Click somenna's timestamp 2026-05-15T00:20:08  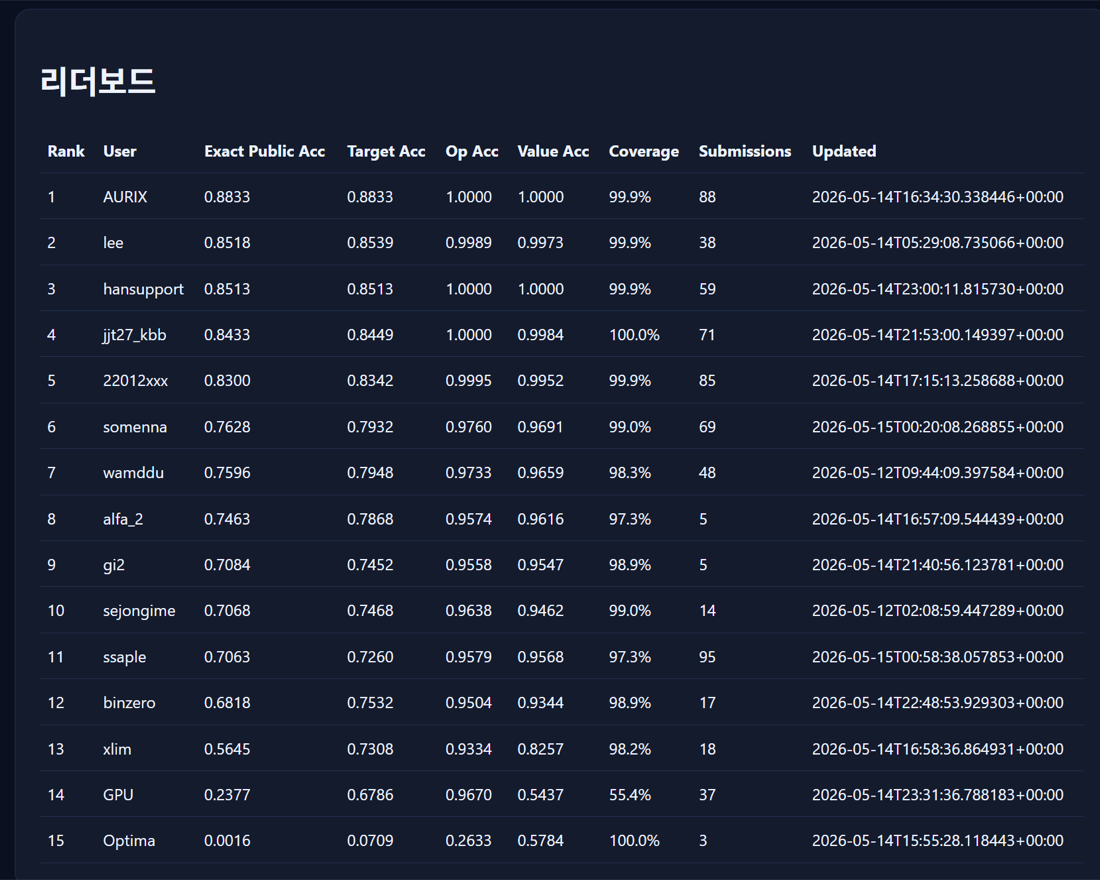pyautogui.click(x=938, y=427)
